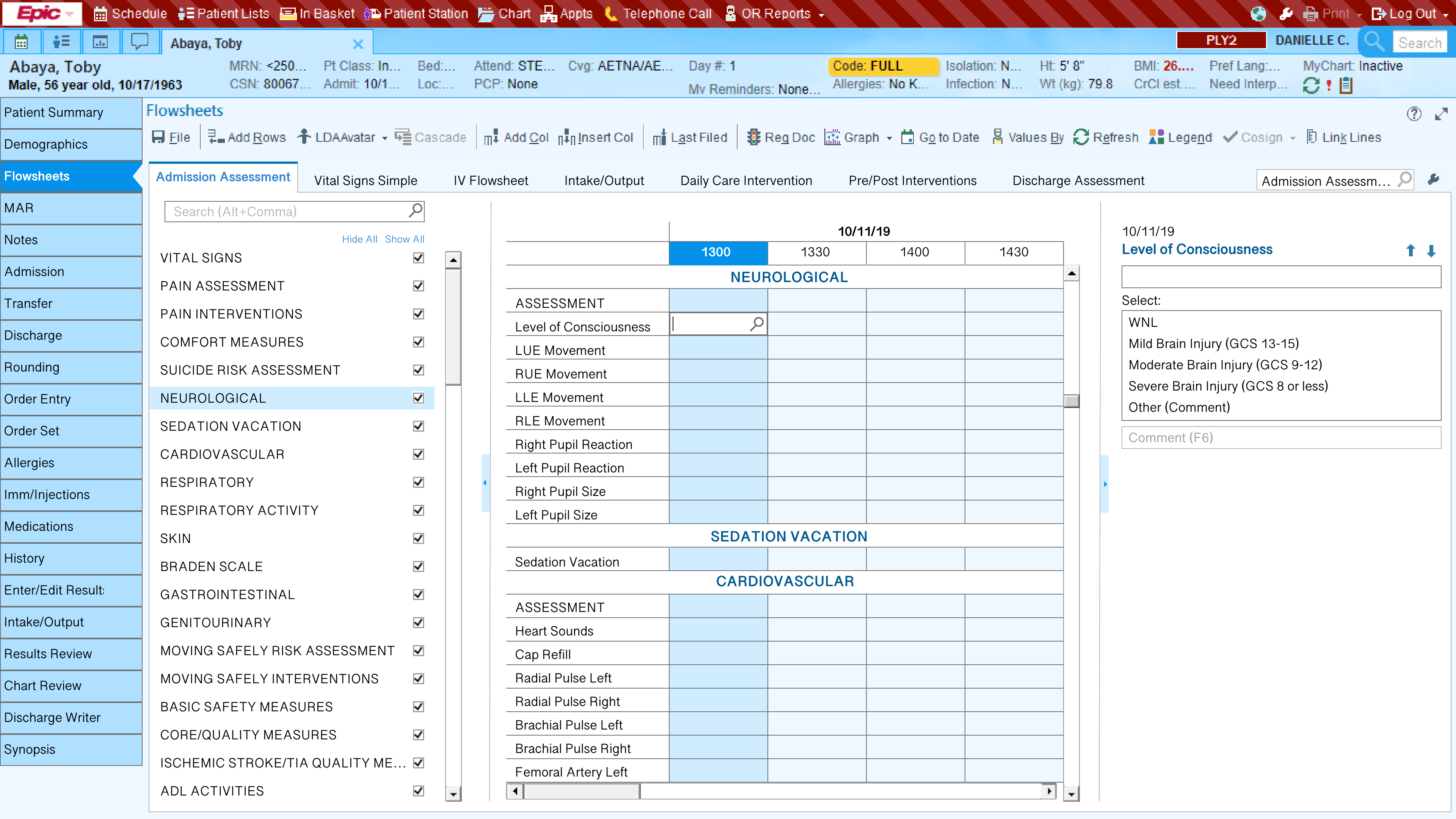Click the Graph toolbar icon

pyautogui.click(x=832, y=137)
